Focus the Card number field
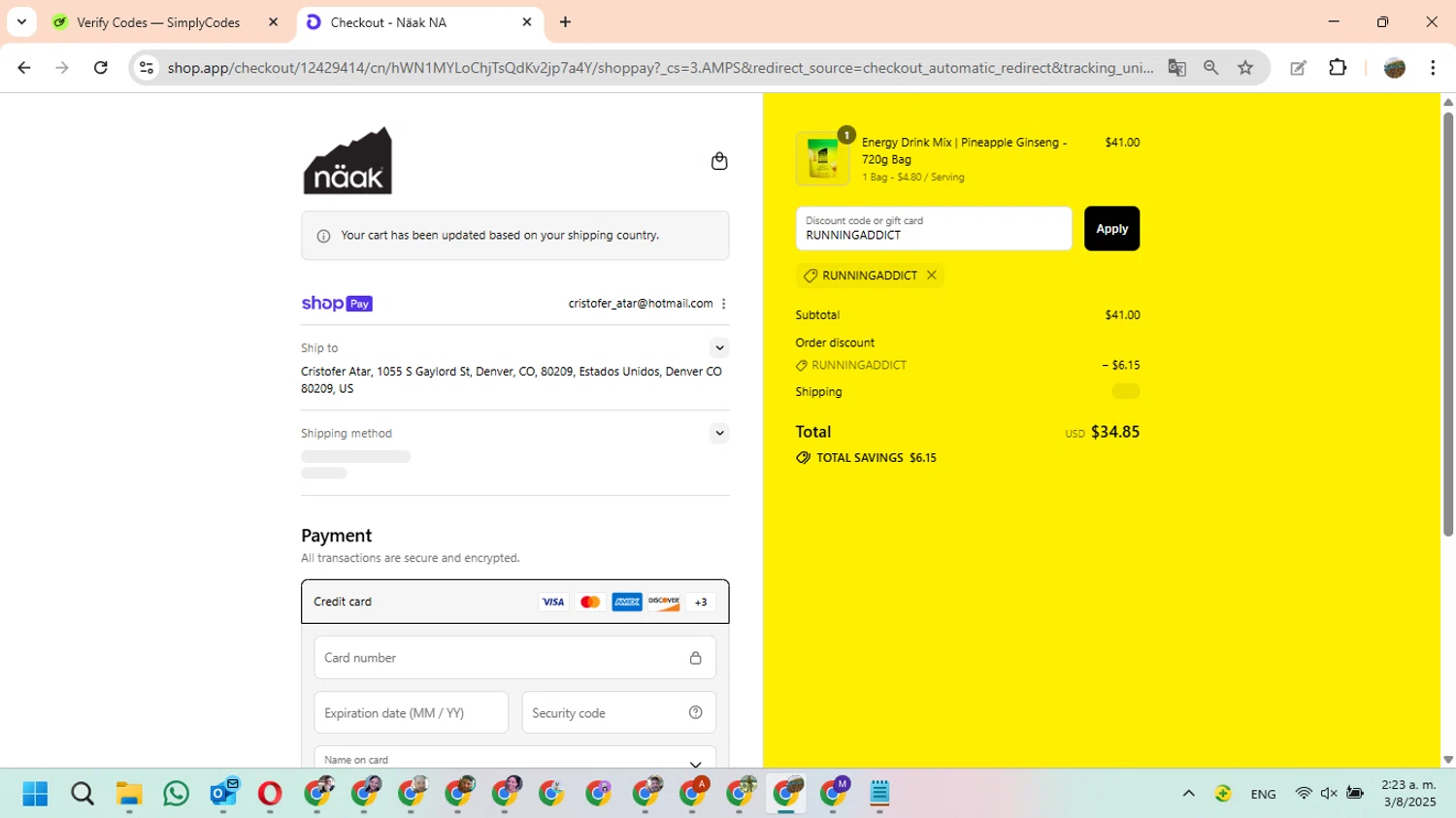The height and width of the screenshot is (818, 1456). coord(514,658)
